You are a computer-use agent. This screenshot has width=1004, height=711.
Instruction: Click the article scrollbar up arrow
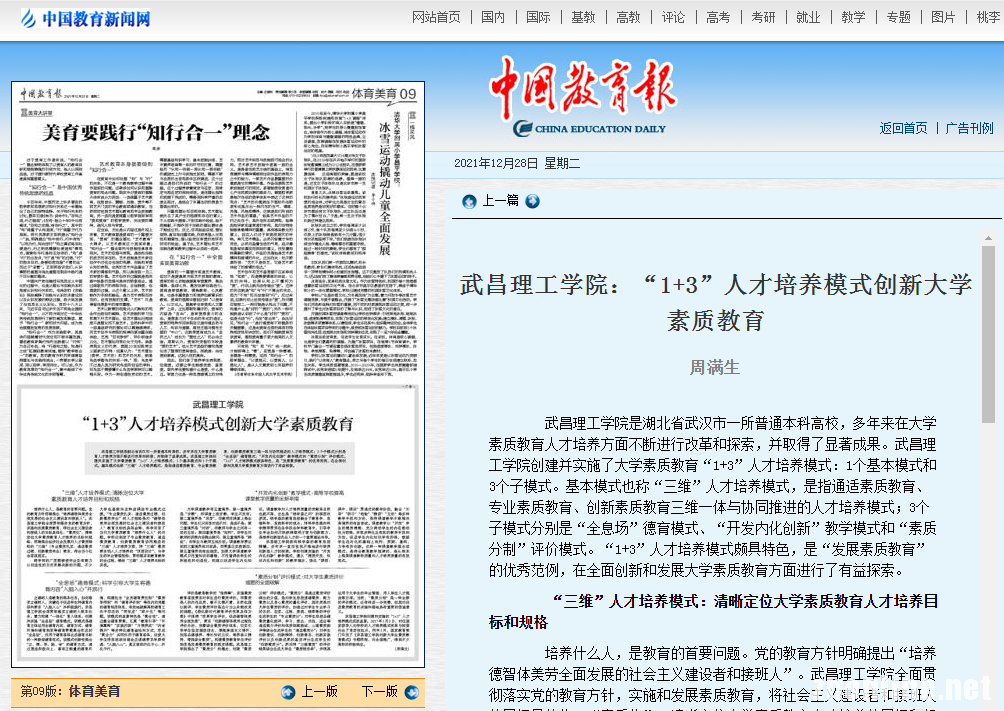pos(988,238)
